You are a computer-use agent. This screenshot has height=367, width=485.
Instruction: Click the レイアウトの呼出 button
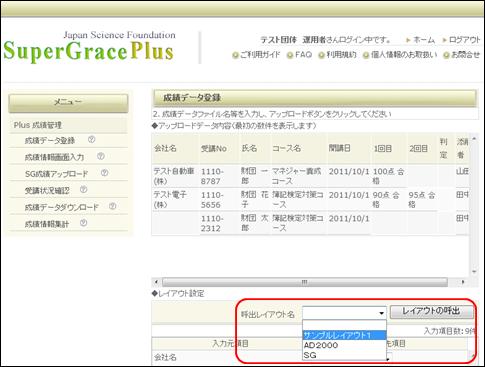point(431,312)
